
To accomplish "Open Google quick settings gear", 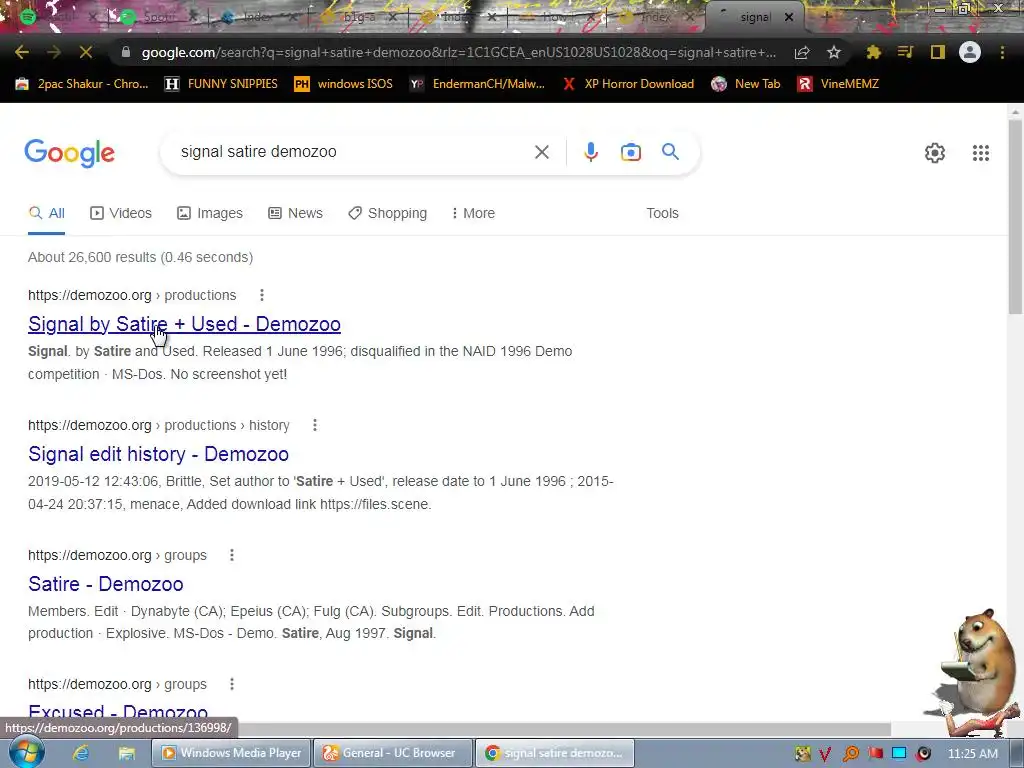I will [935, 153].
